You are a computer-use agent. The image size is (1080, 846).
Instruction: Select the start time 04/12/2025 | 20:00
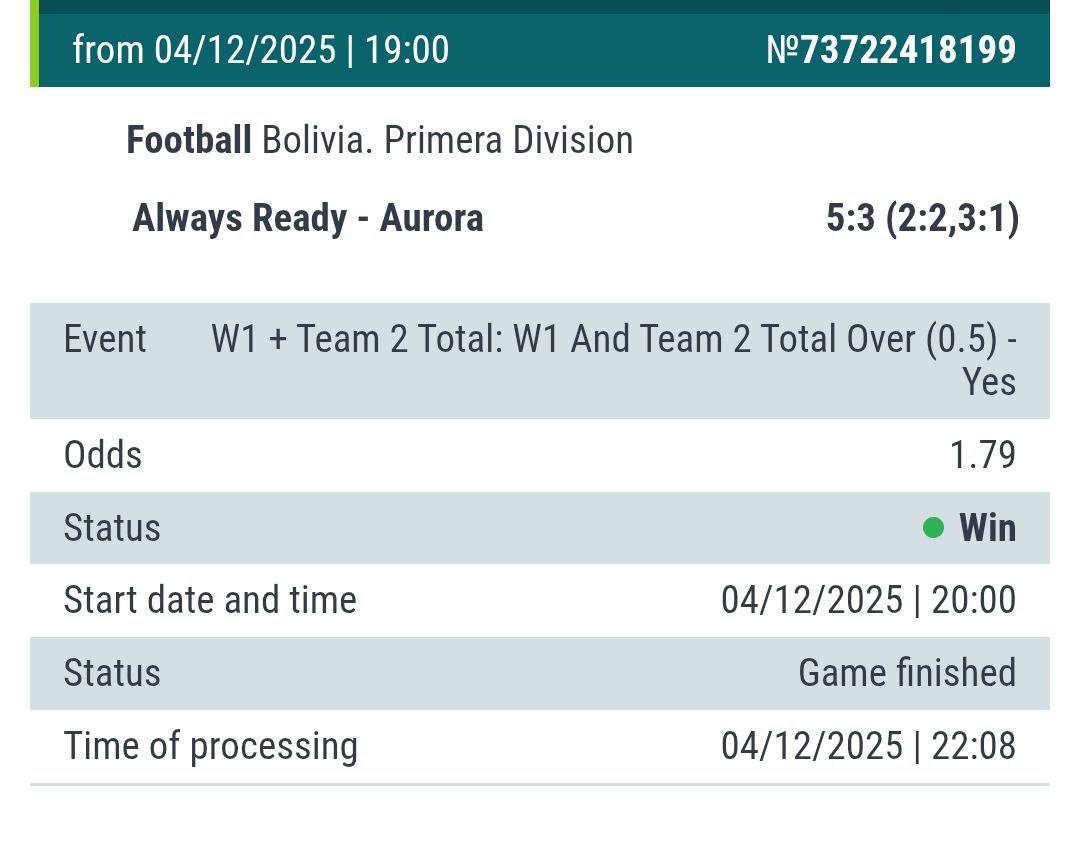tap(868, 600)
